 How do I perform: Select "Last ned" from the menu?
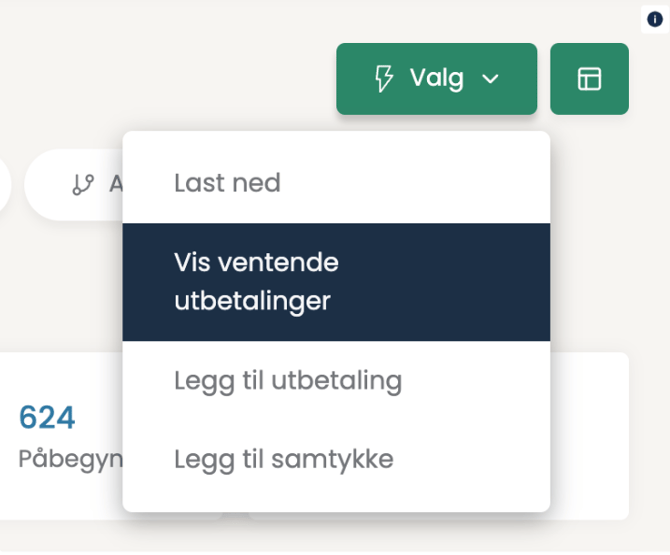[x=227, y=183]
